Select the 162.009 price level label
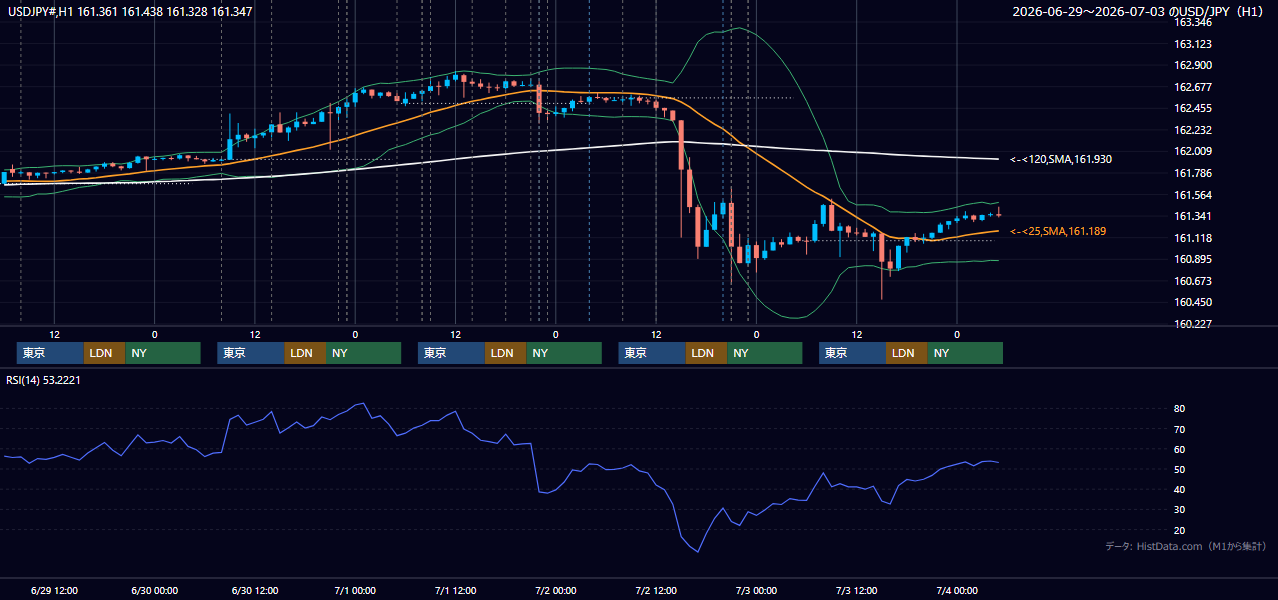This screenshot has width=1278, height=600. point(1193,151)
